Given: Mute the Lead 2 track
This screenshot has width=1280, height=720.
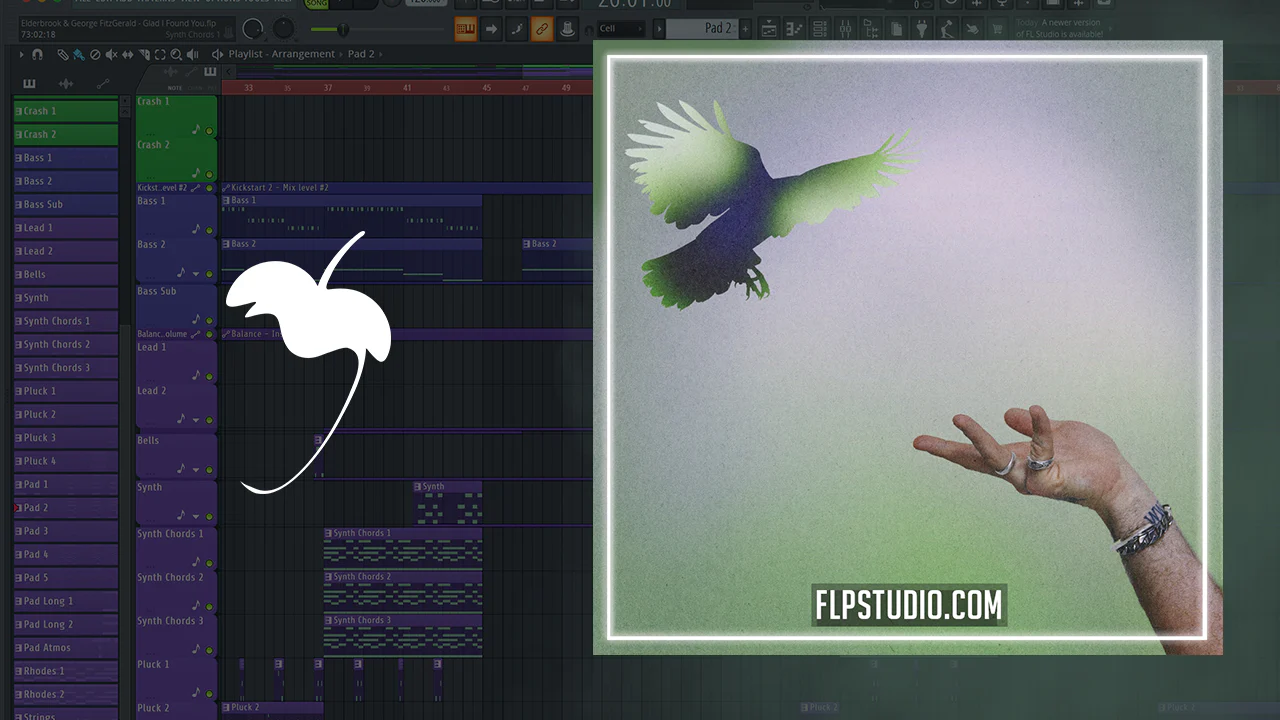Looking at the screenshot, I should 209,420.
